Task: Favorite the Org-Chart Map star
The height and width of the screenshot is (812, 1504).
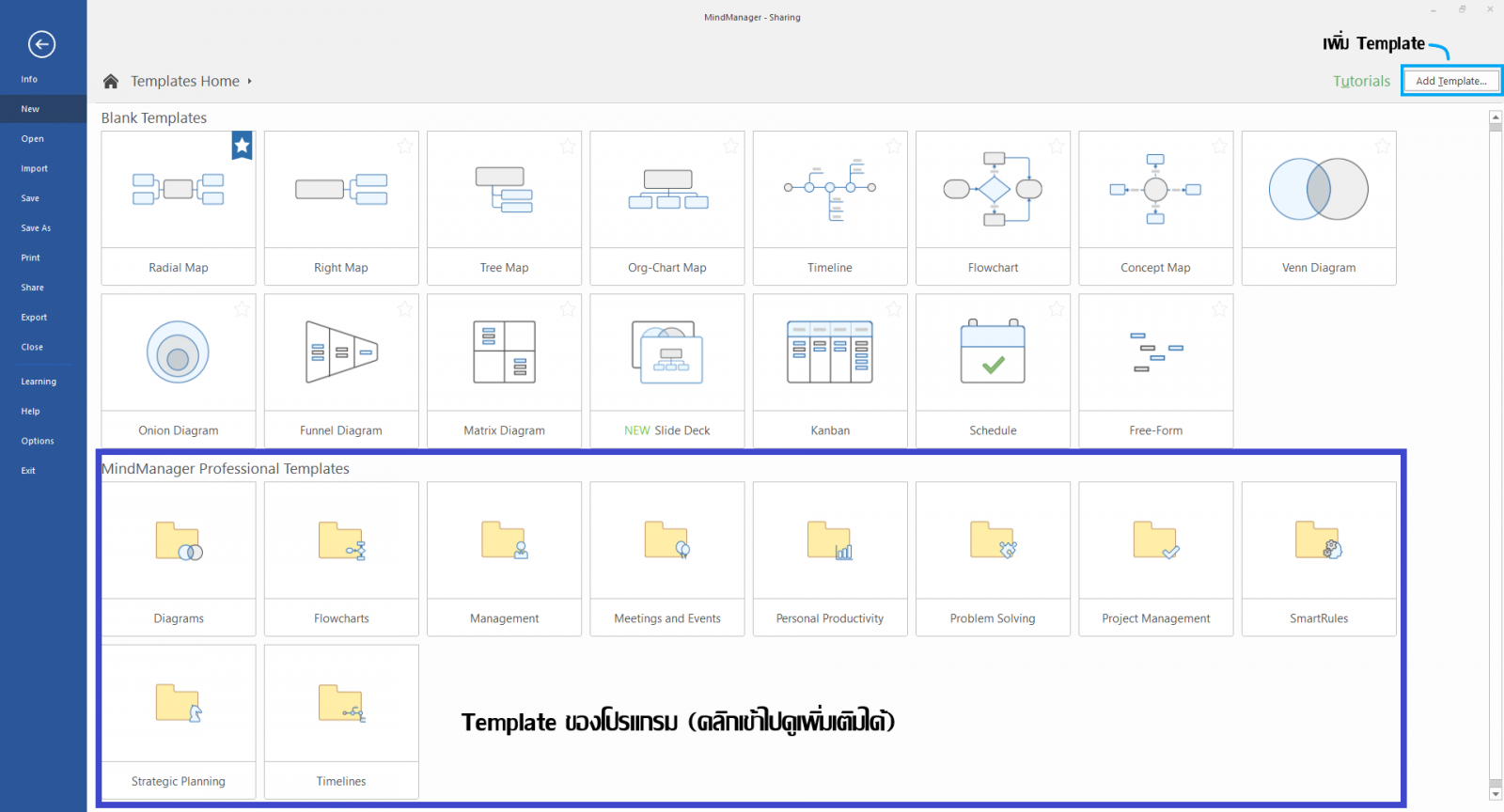Action: (x=730, y=146)
